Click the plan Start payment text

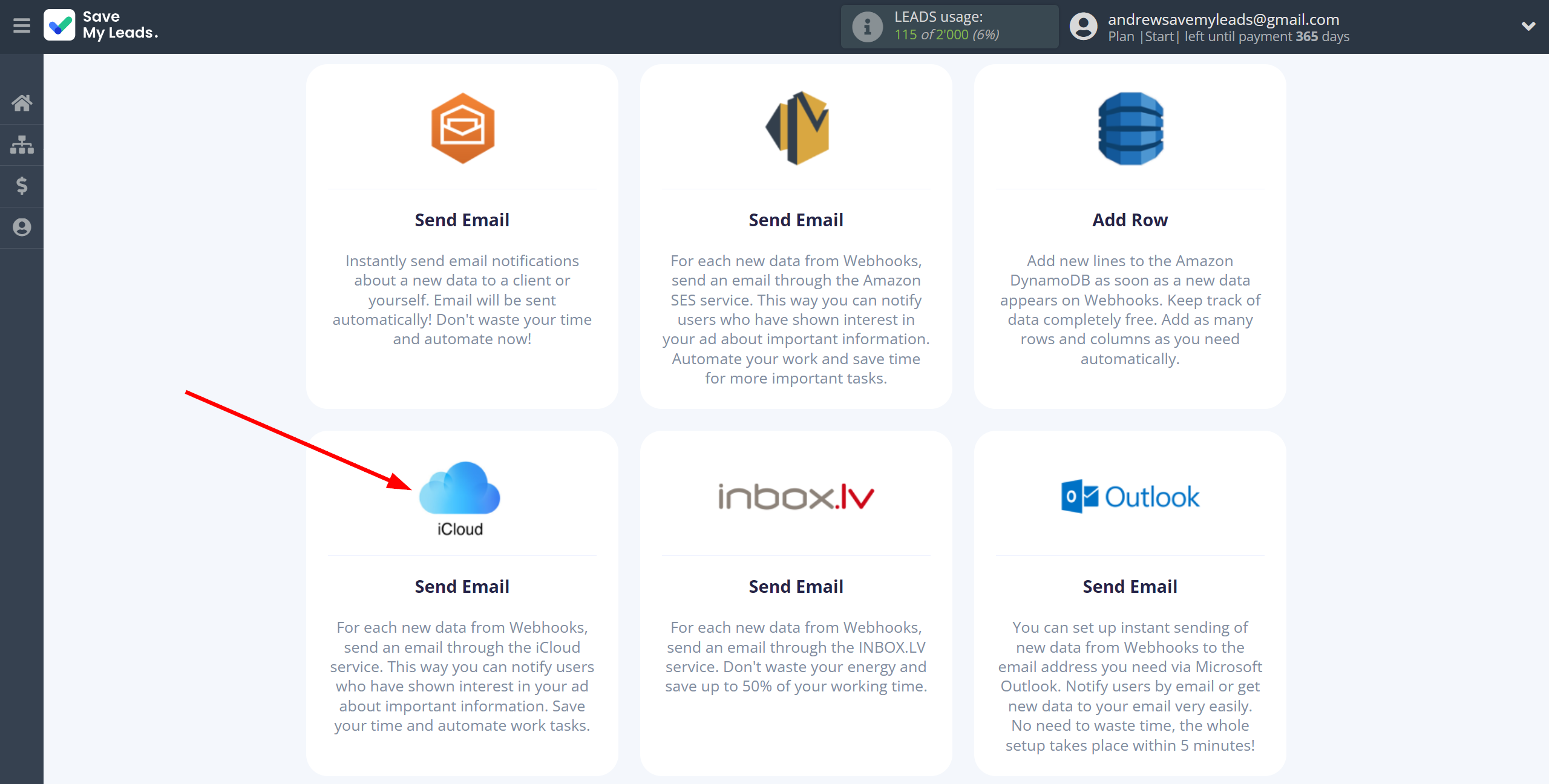coord(1229,36)
